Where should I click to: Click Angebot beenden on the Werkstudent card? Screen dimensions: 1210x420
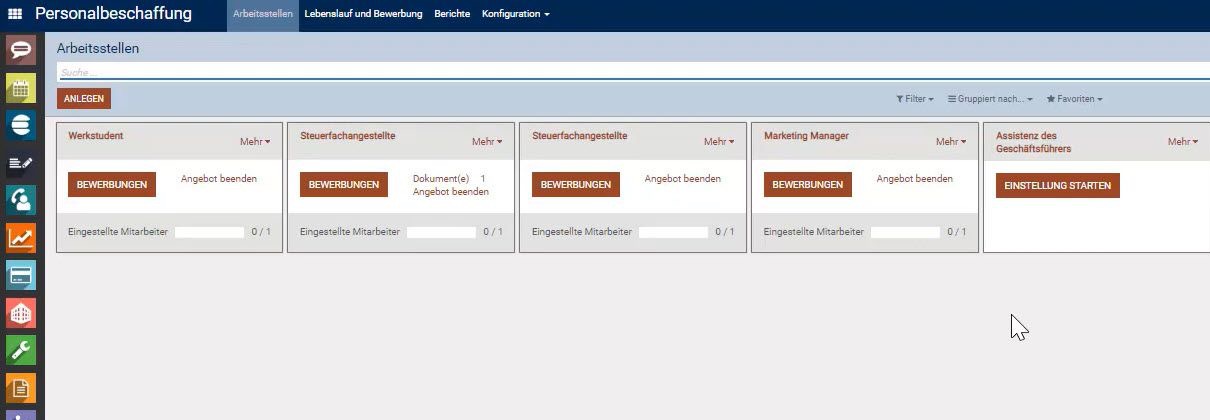(x=219, y=179)
